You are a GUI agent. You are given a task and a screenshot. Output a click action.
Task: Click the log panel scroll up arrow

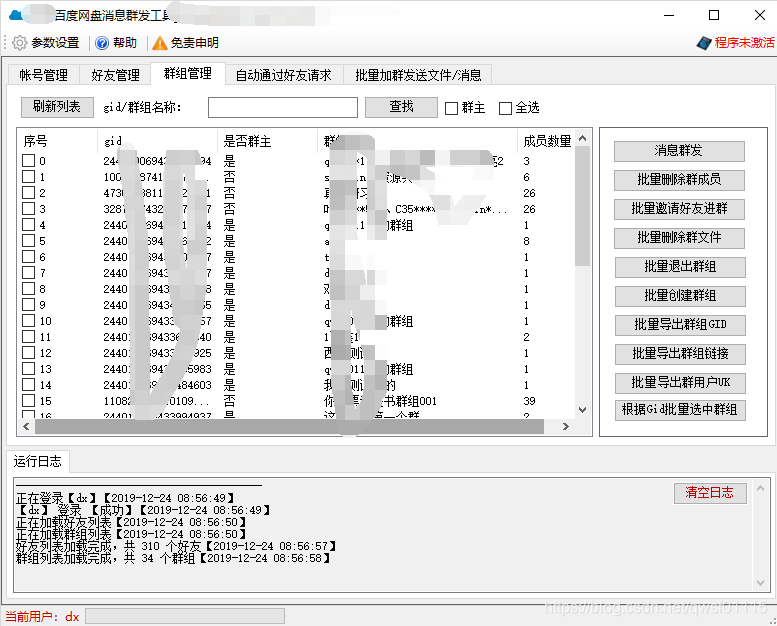(760, 489)
